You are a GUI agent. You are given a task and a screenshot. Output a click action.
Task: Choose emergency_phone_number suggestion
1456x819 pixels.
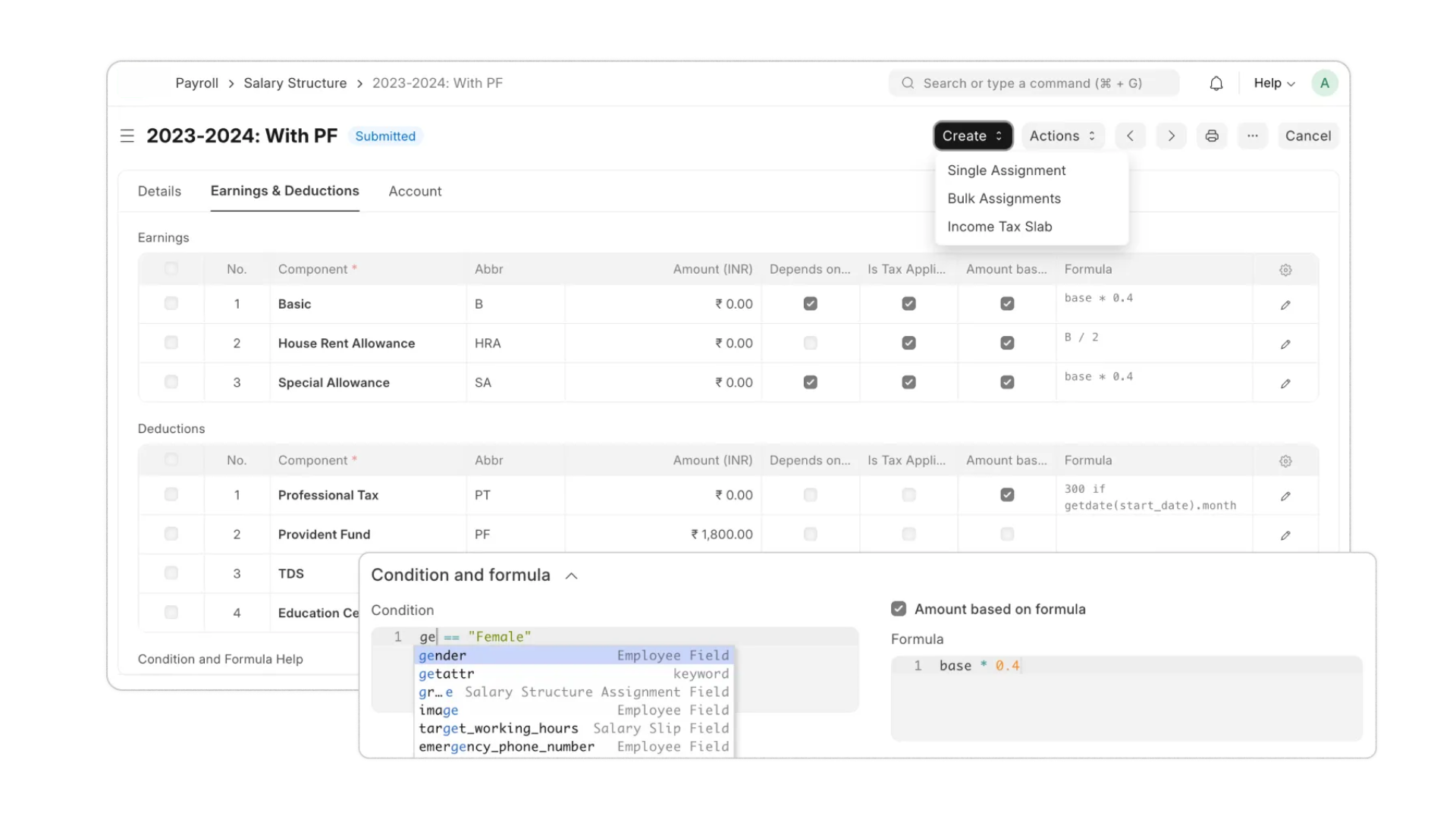click(x=573, y=746)
